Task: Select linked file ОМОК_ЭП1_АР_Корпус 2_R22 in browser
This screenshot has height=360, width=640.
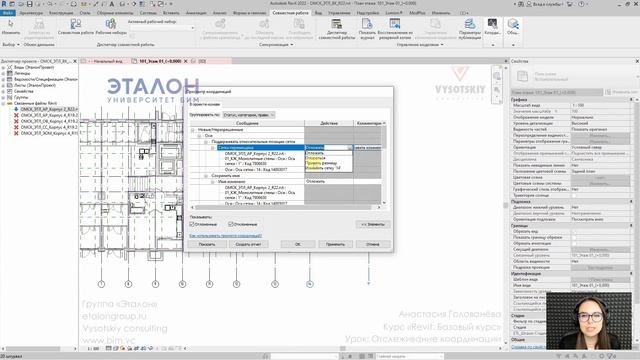Action: coord(49,109)
